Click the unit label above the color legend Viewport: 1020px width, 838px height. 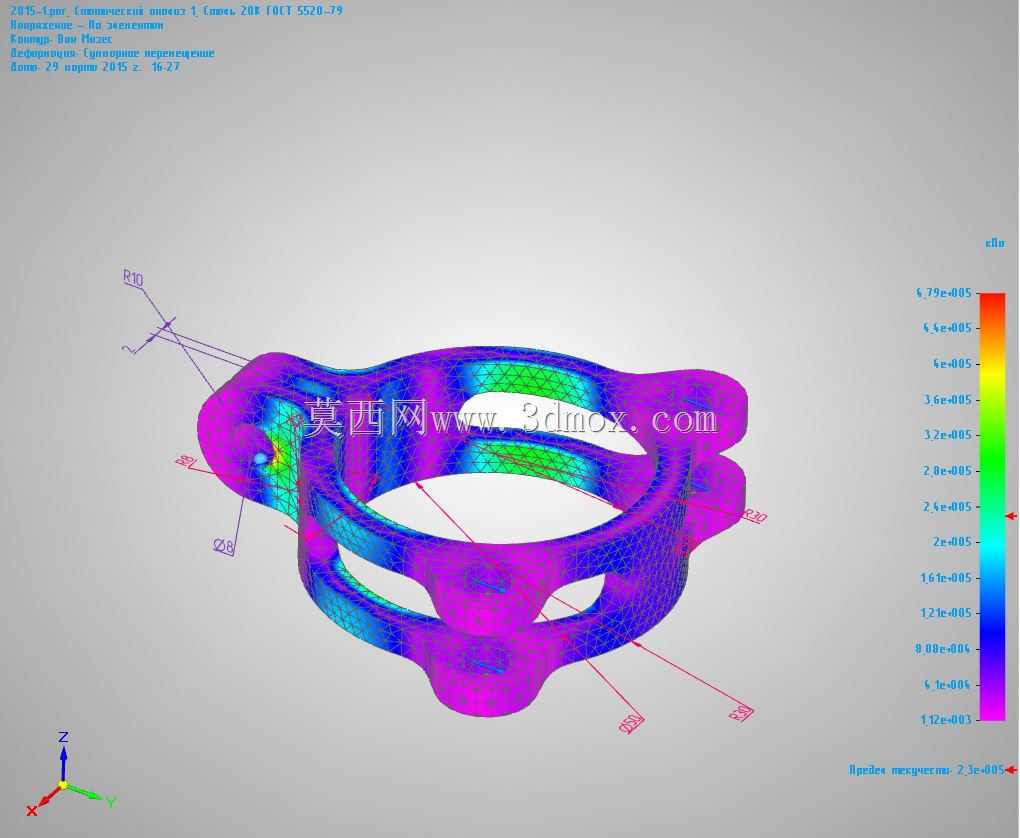[995, 243]
